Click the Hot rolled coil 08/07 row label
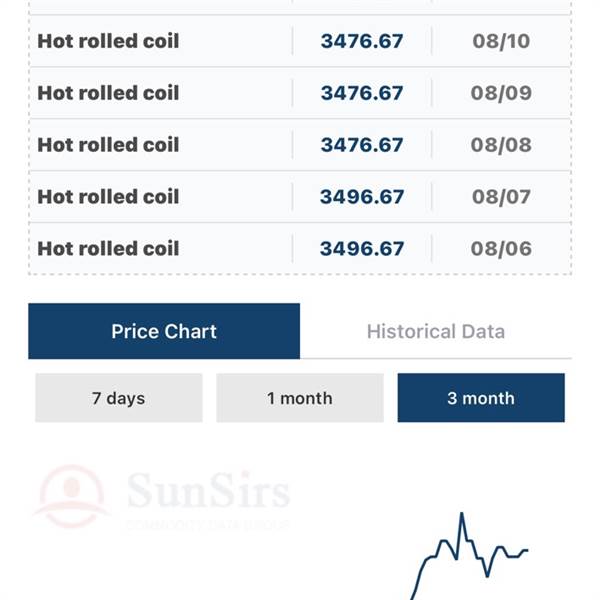This screenshot has height=600, width=600. (108, 197)
